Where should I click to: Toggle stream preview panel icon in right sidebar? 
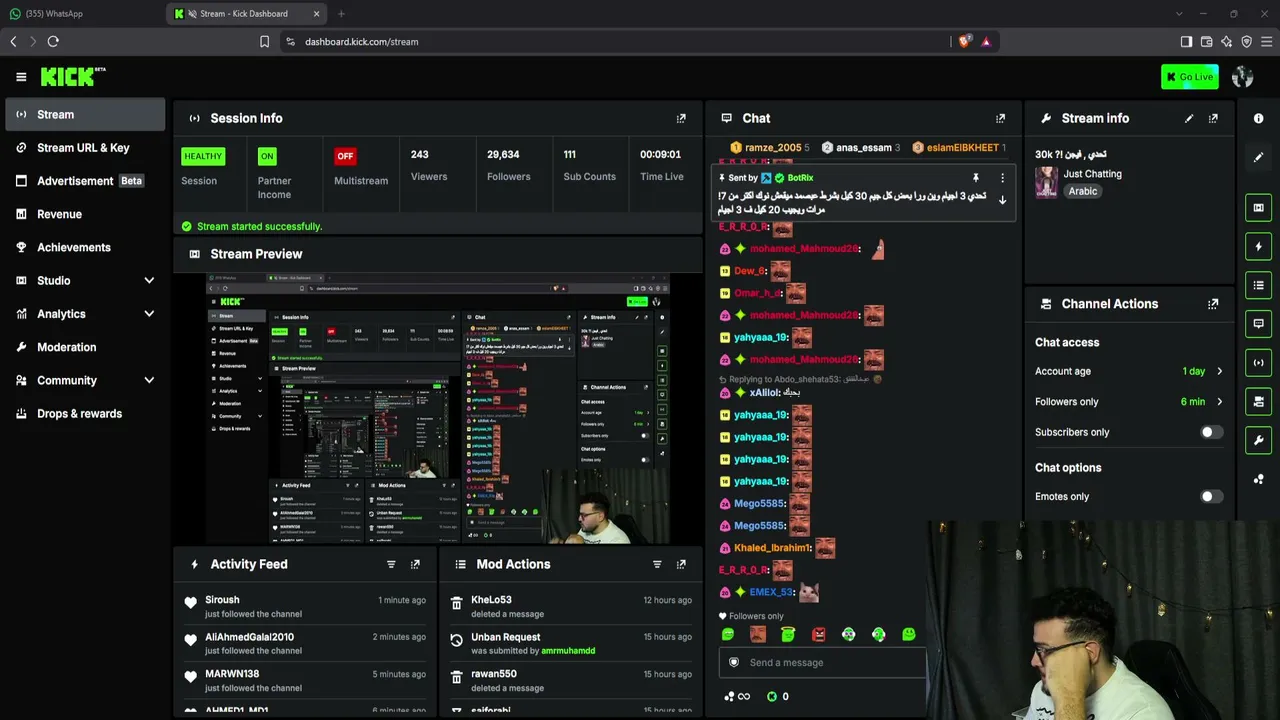point(1258,208)
